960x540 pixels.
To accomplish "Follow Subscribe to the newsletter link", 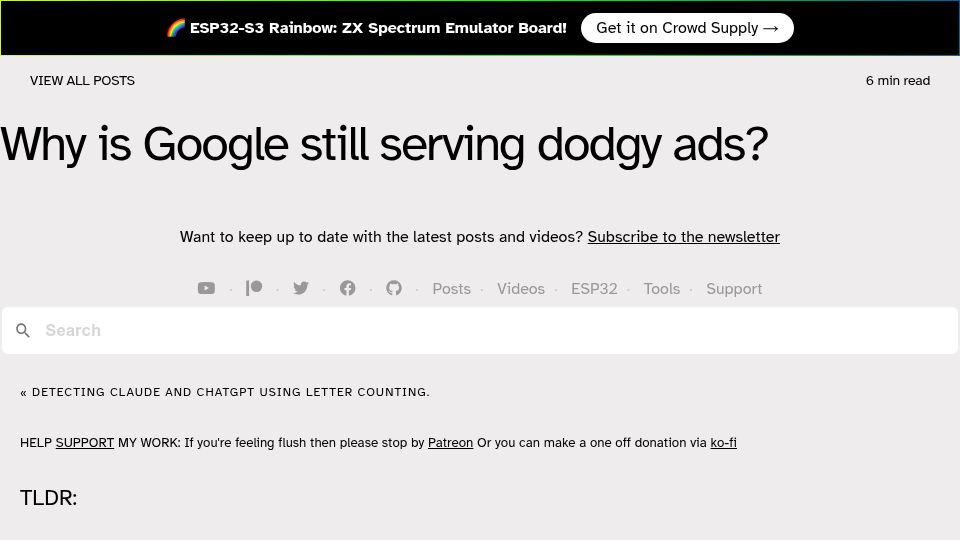I will tap(683, 237).
